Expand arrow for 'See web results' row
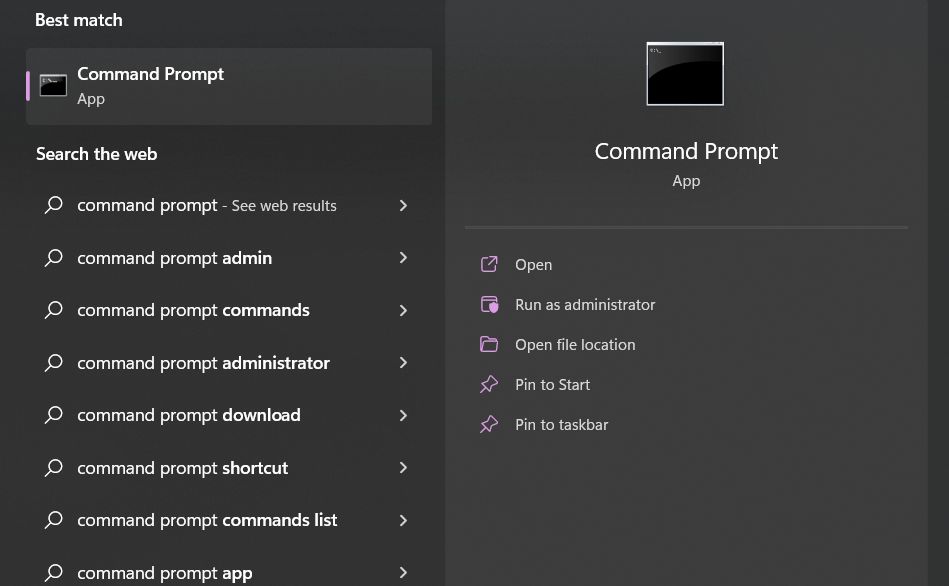949x586 pixels. pyautogui.click(x=403, y=205)
